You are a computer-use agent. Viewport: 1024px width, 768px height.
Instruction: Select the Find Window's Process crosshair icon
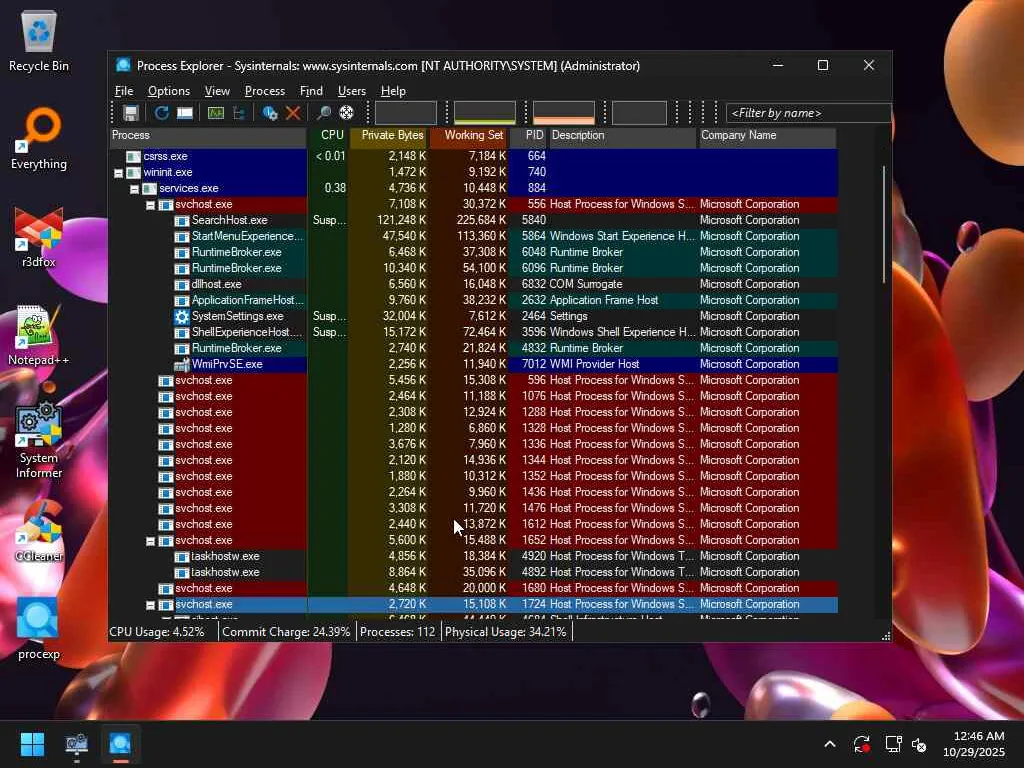(x=347, y=113)
